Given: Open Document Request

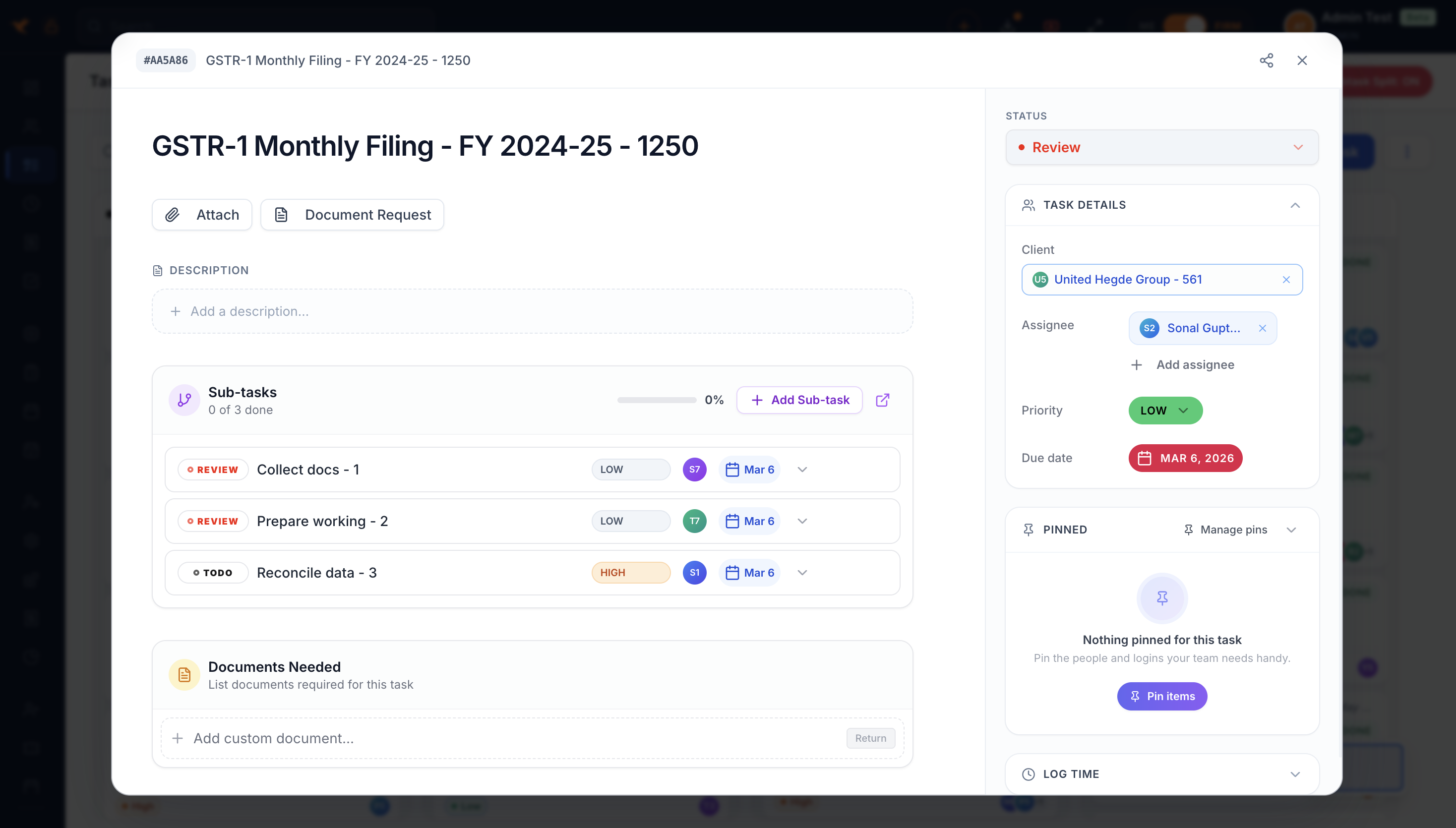Looking at the screenshot, I should click(x=352, y=214).
